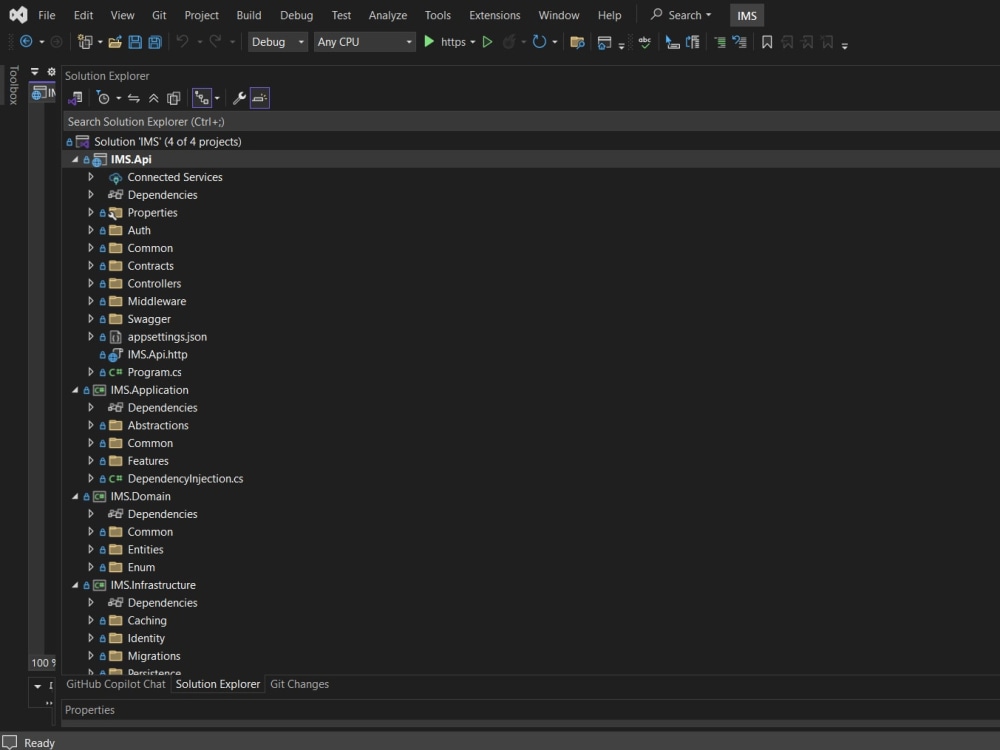
Task: Click Switch Views icon in Solution Explorer
Action: (x=75, y=98)
